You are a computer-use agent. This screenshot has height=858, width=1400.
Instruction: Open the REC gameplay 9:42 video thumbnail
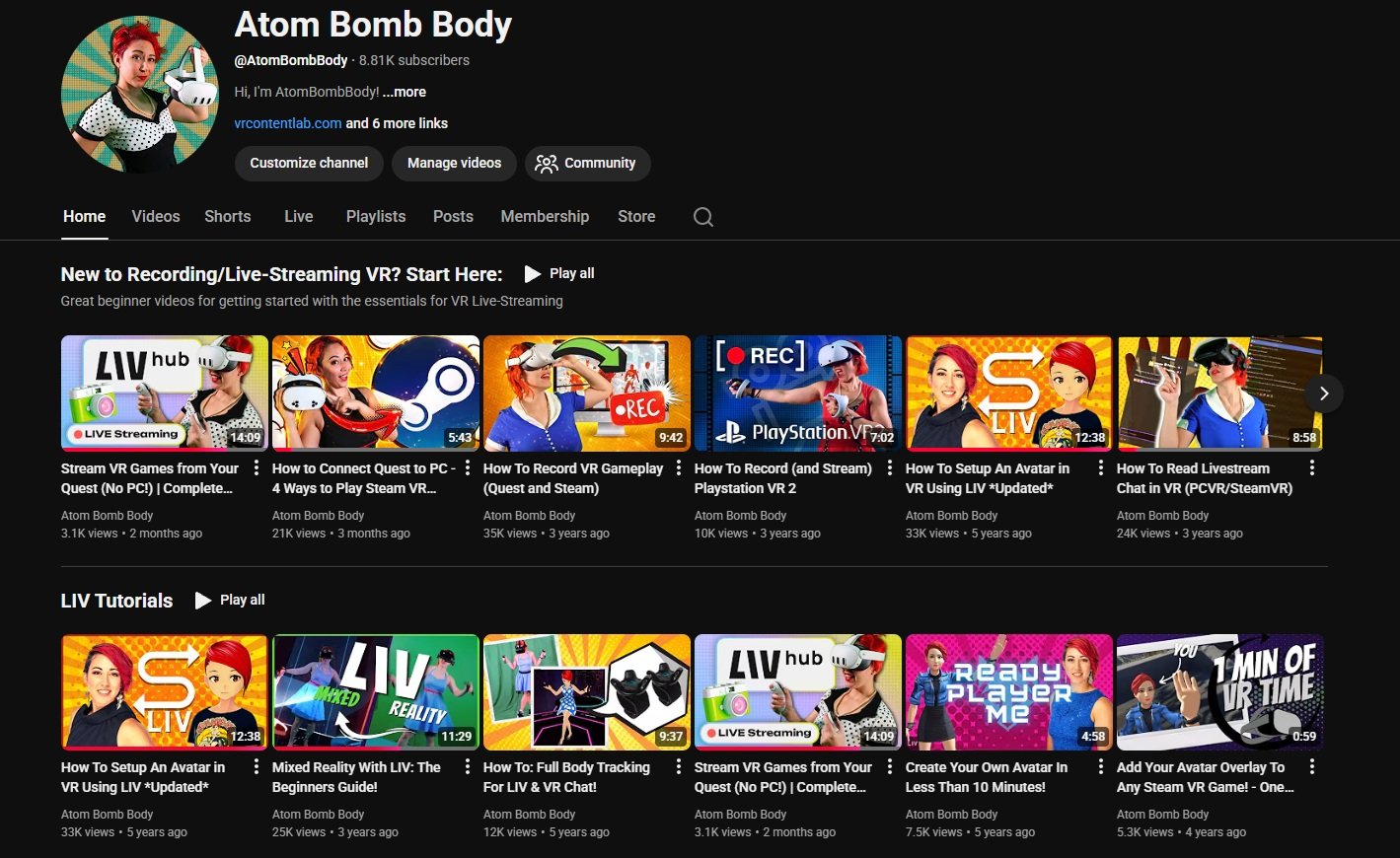click(x=587, y=393)
